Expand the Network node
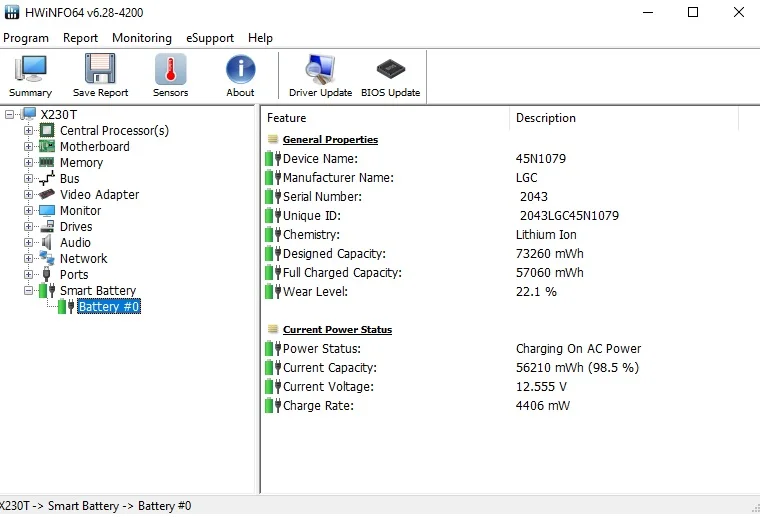763x517 pixels. (x=28, y=258)
